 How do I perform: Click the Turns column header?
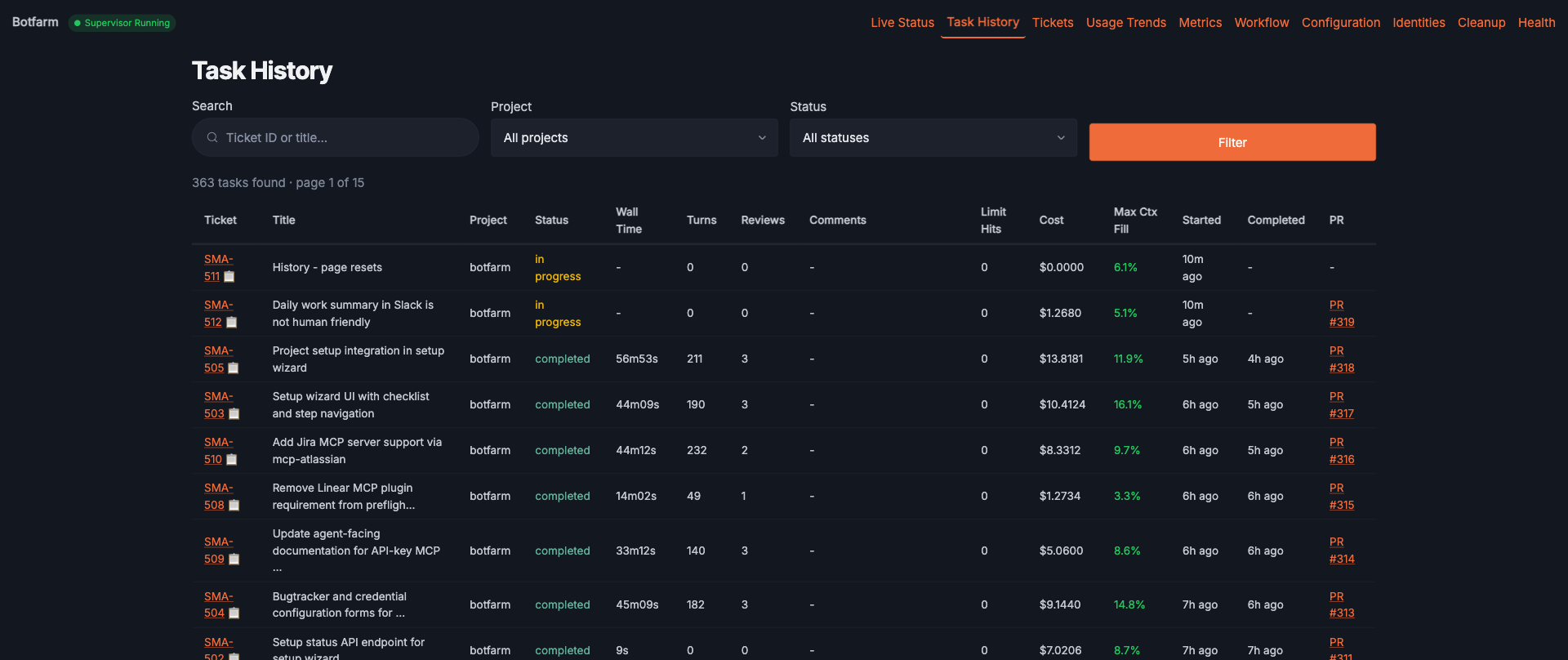pyautogui.click(x=702, y=221)
